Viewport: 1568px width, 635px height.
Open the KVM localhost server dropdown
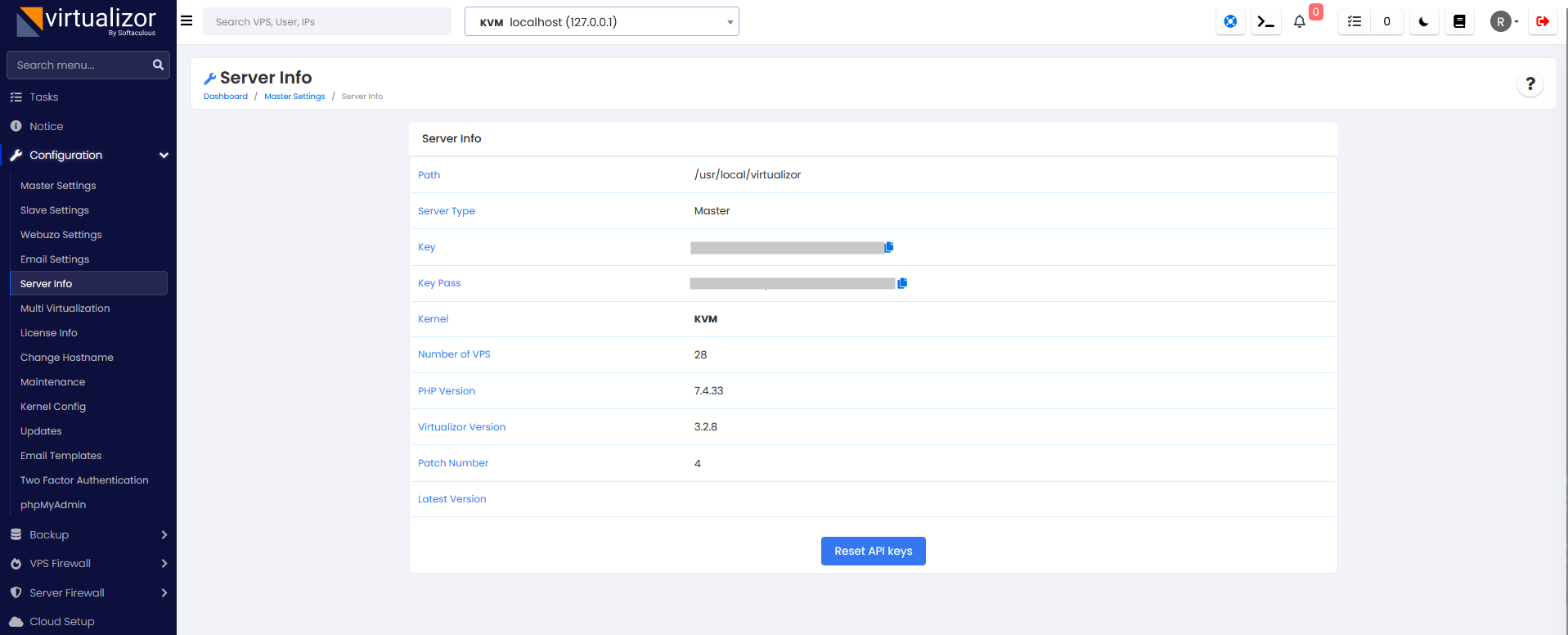601,22
